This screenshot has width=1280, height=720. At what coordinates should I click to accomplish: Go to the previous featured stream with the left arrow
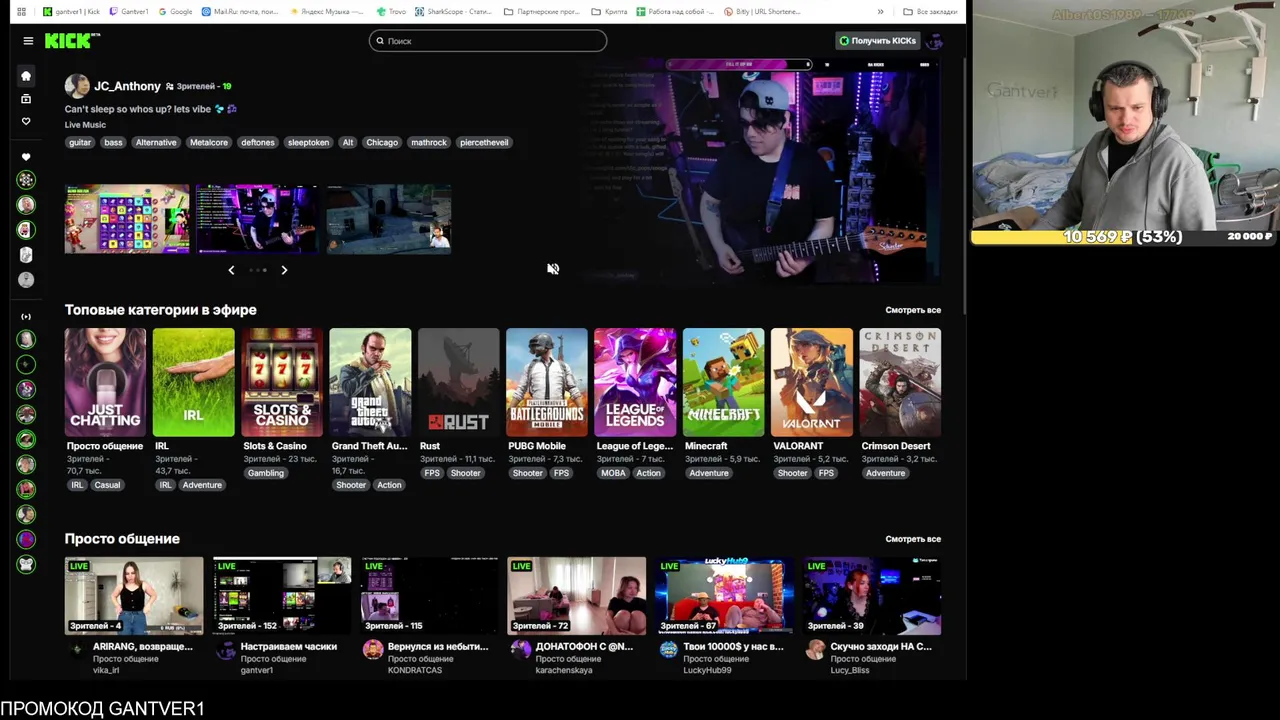click(231, 270)
